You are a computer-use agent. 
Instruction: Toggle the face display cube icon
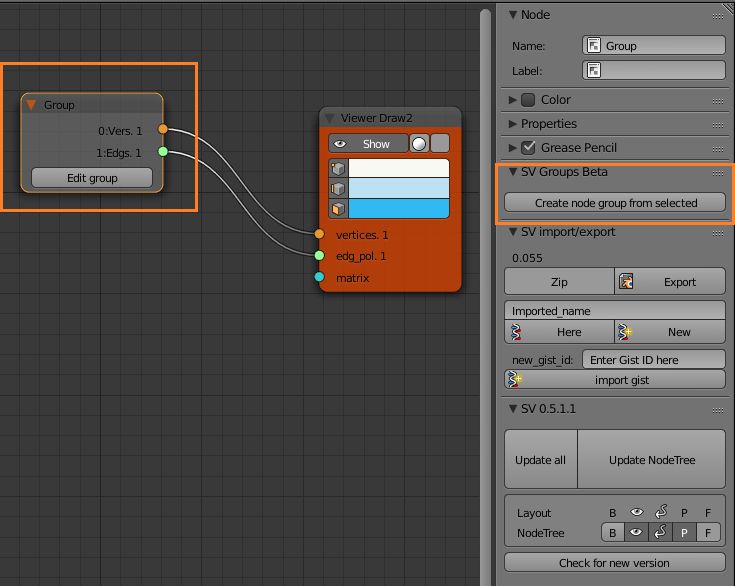click(338, 209)
